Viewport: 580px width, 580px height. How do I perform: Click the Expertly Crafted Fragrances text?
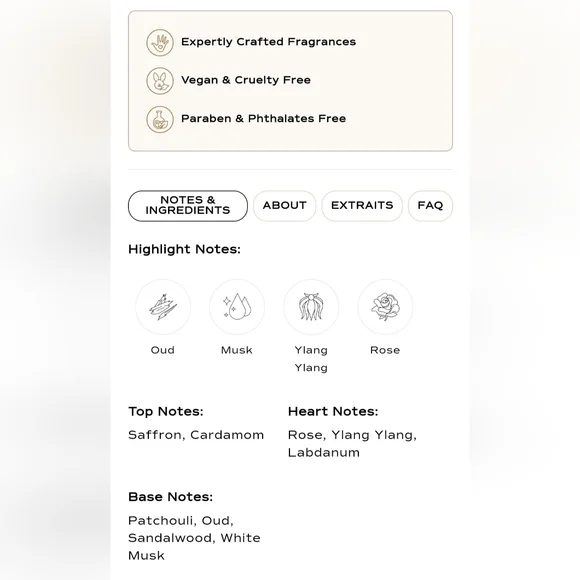point(269,42)
